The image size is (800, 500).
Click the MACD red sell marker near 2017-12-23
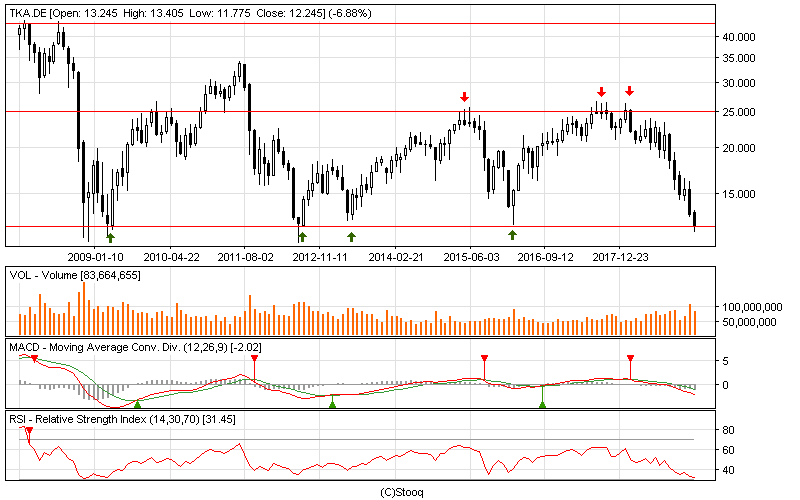pyautogui.click(x=631, y=359)
